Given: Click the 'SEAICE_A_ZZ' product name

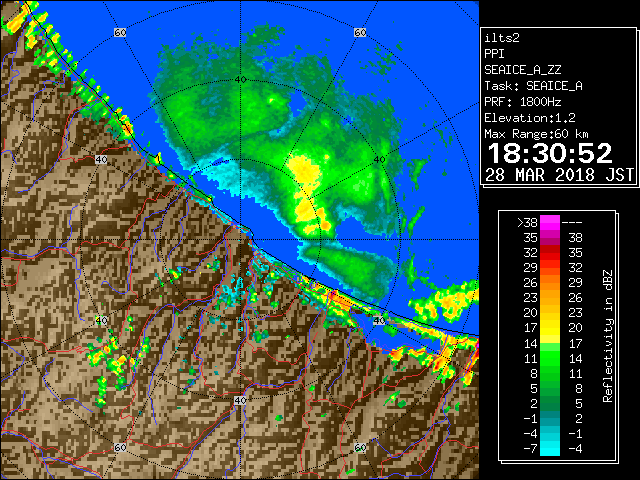Looking at the screenshot, I should 522,70.
